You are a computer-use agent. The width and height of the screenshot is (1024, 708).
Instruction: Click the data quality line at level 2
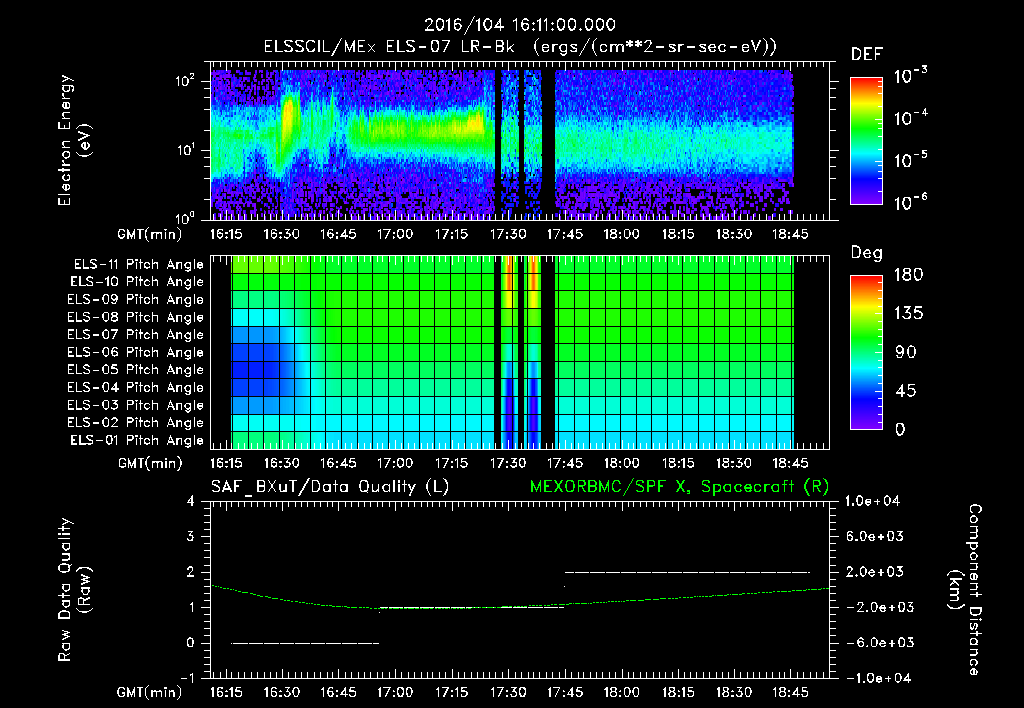[687, 572]
